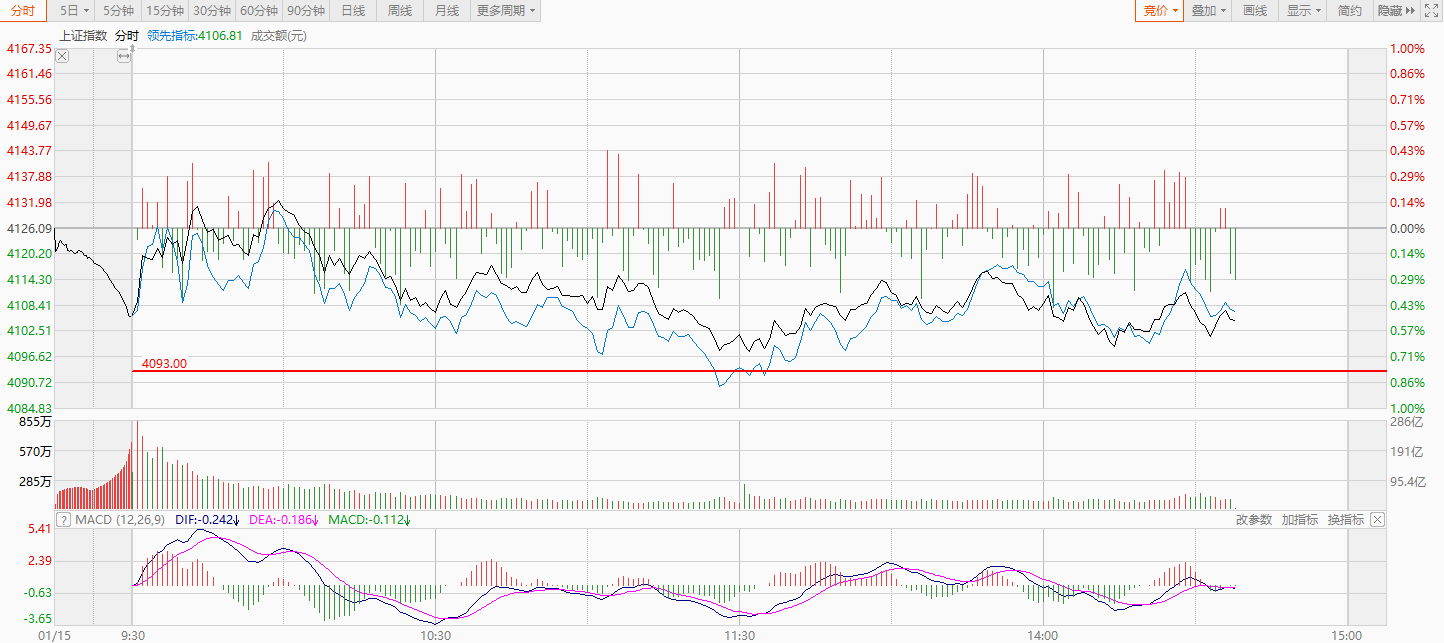The height and width of the screenshot is (643, 1444).
Task: Click 改参数 to edit MACD parameters
Action: pos(1253,519)
